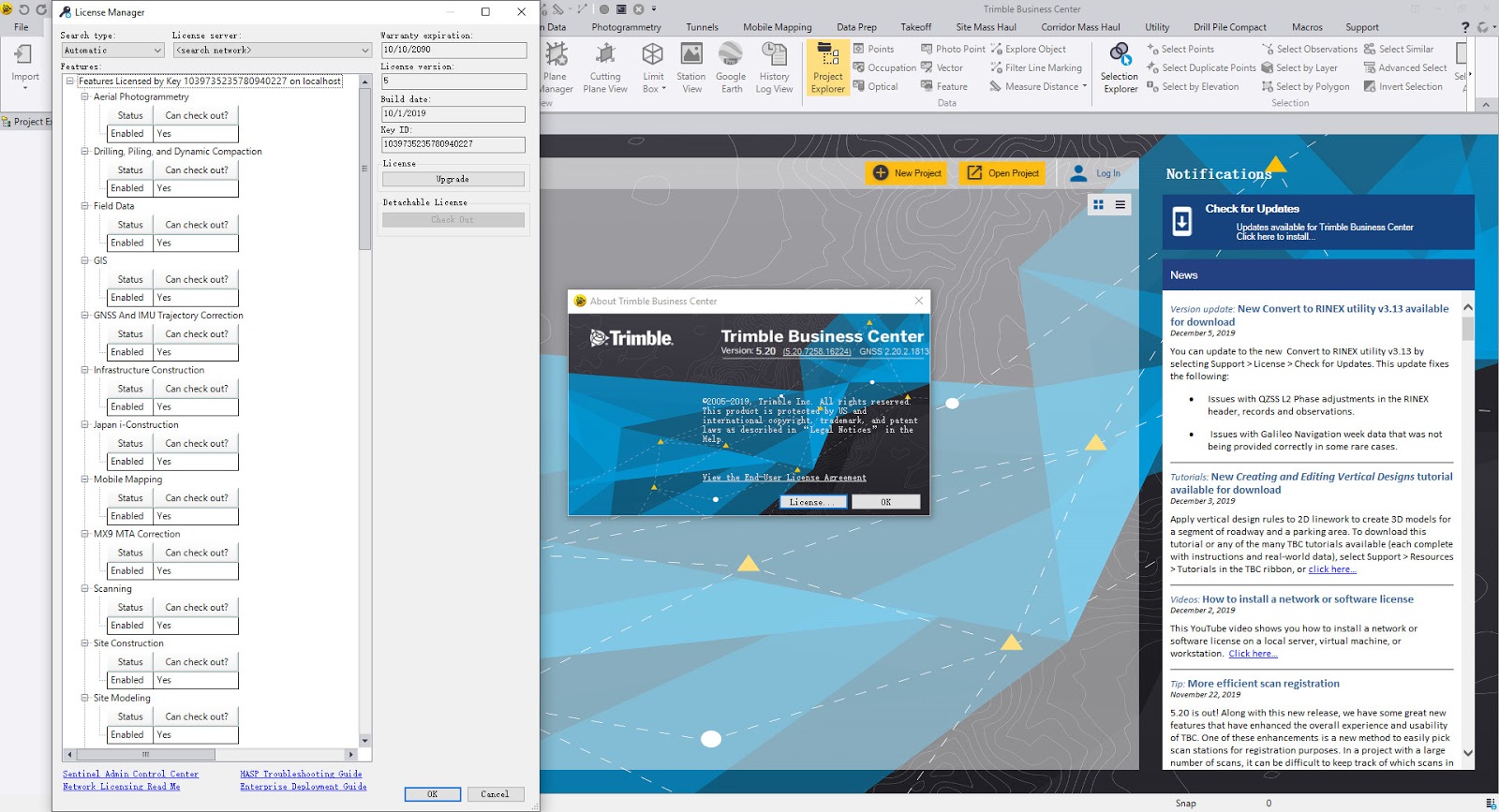Open Google Earth view
The image size is (1499, 812).
coord(731,67)
